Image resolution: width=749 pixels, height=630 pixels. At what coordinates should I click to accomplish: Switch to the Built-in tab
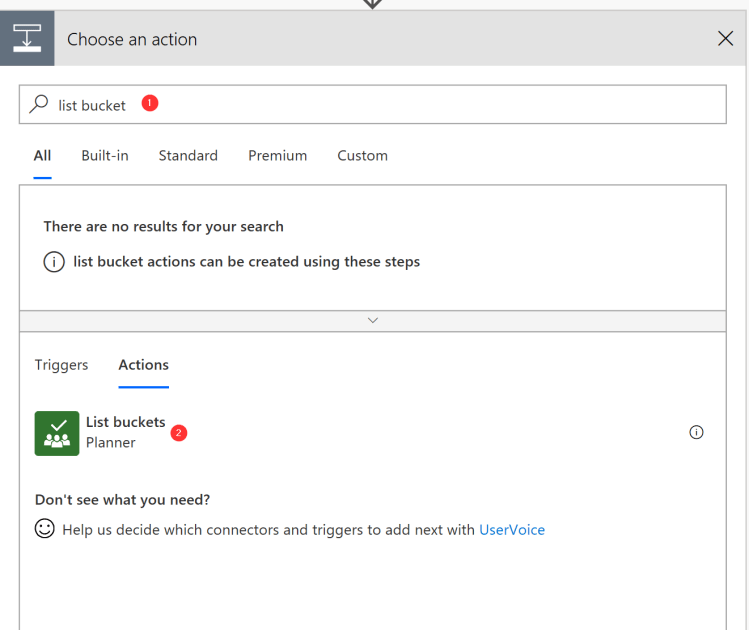click(x=105, y=156)
